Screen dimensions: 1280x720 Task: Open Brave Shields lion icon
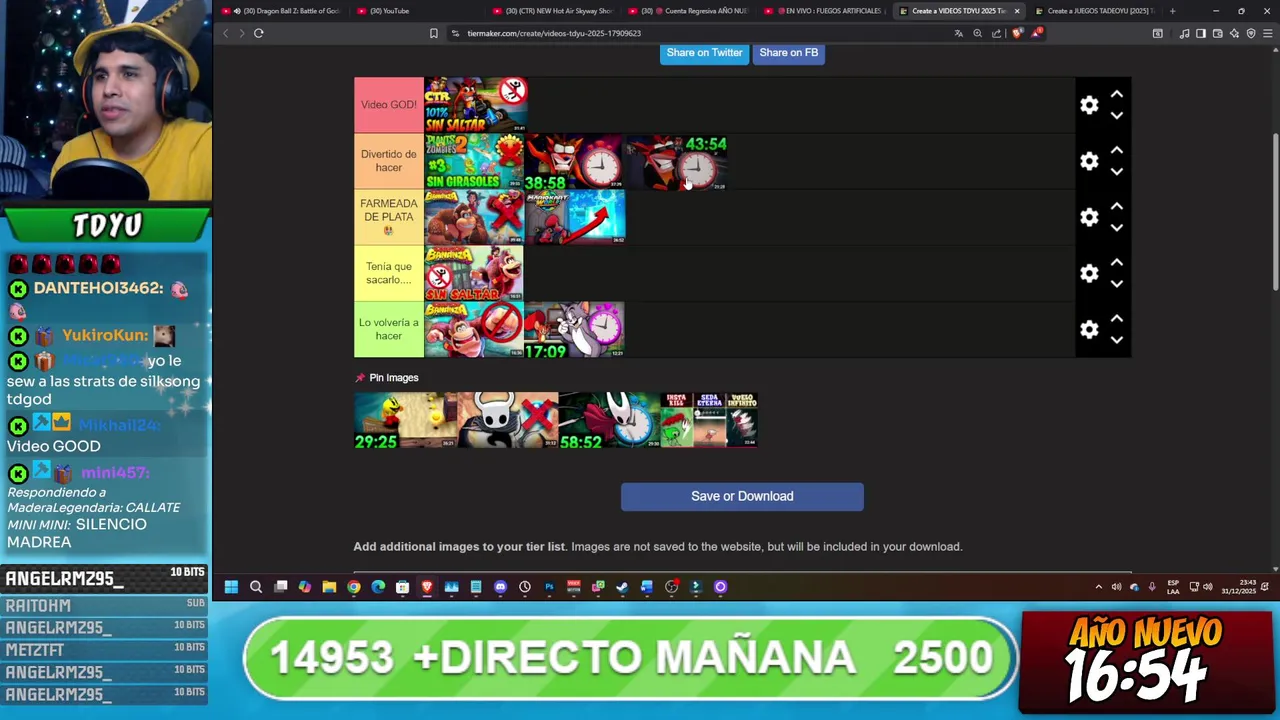point(1017,33)
